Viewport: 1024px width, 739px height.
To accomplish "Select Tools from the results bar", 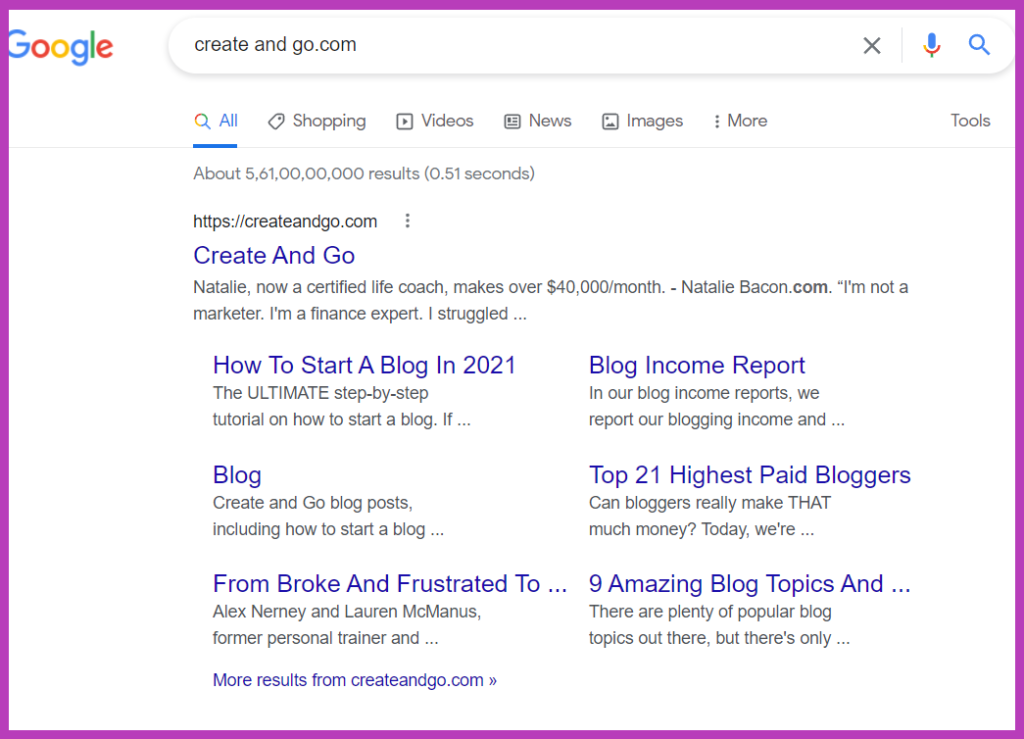I will pos(969,120).
